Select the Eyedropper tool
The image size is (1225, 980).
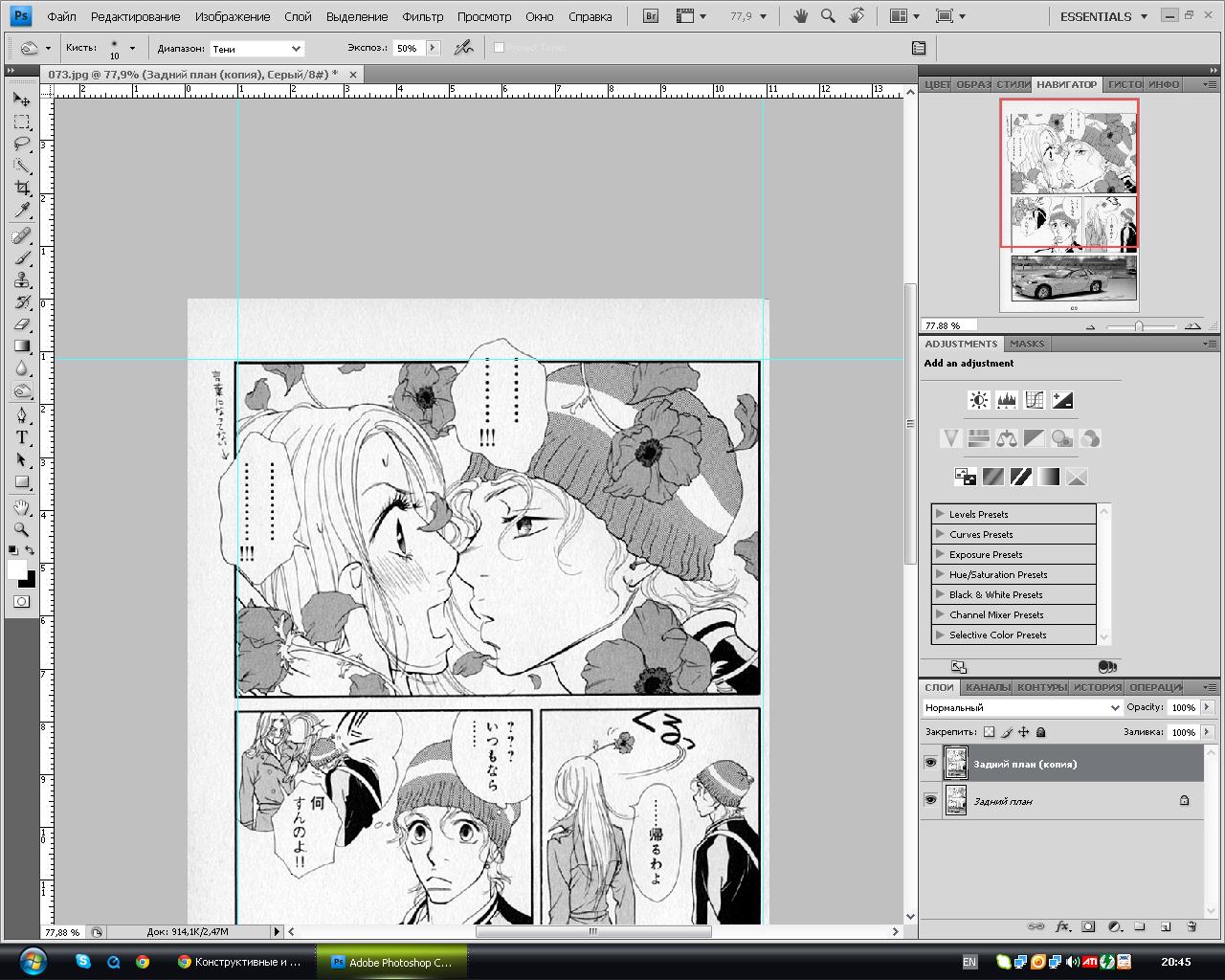[x=21, y=211]
